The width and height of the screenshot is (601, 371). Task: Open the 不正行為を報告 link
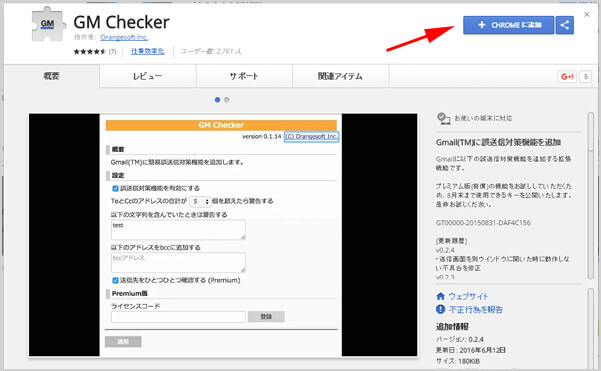pos(476,309)
